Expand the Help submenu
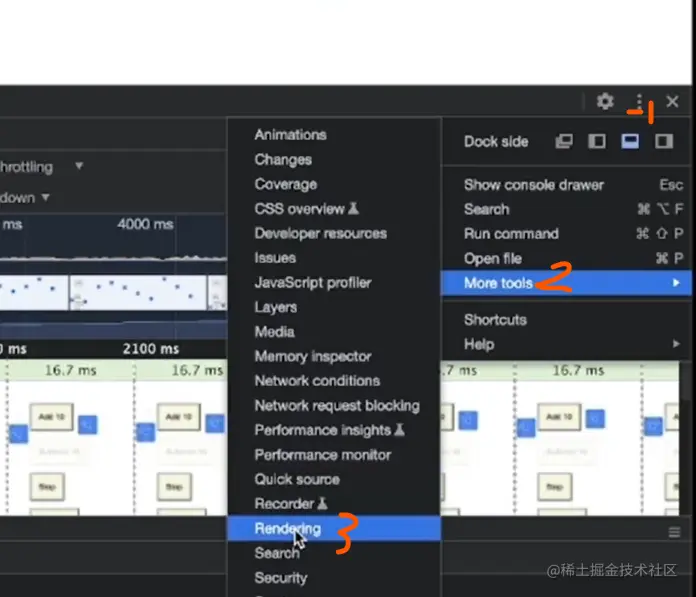Screen dimensions: 696x597 567,344
